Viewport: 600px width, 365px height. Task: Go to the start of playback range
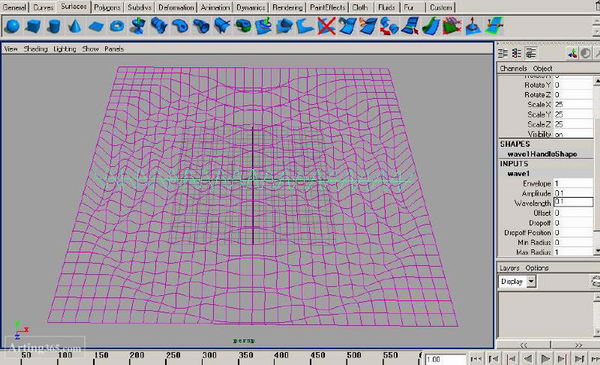tap(476, 359)
